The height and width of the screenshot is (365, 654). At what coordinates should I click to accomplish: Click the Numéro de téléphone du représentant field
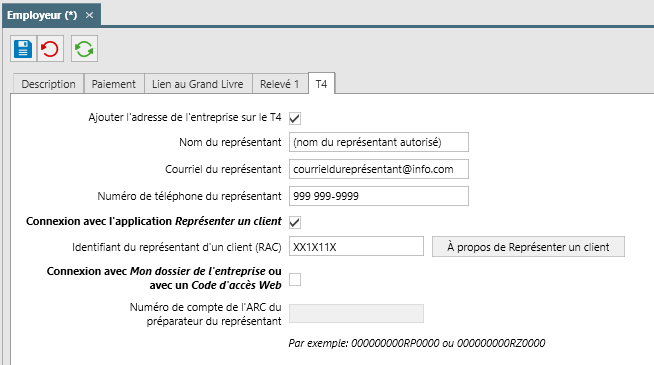point(379,196)
